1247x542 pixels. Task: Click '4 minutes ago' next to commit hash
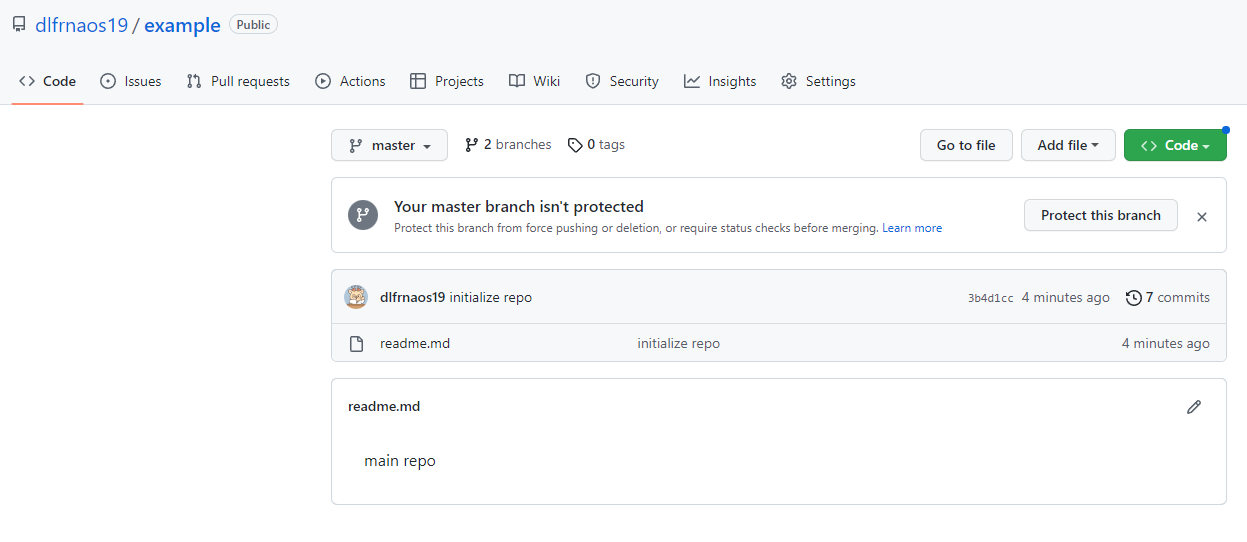click(x=1066, y=297)
